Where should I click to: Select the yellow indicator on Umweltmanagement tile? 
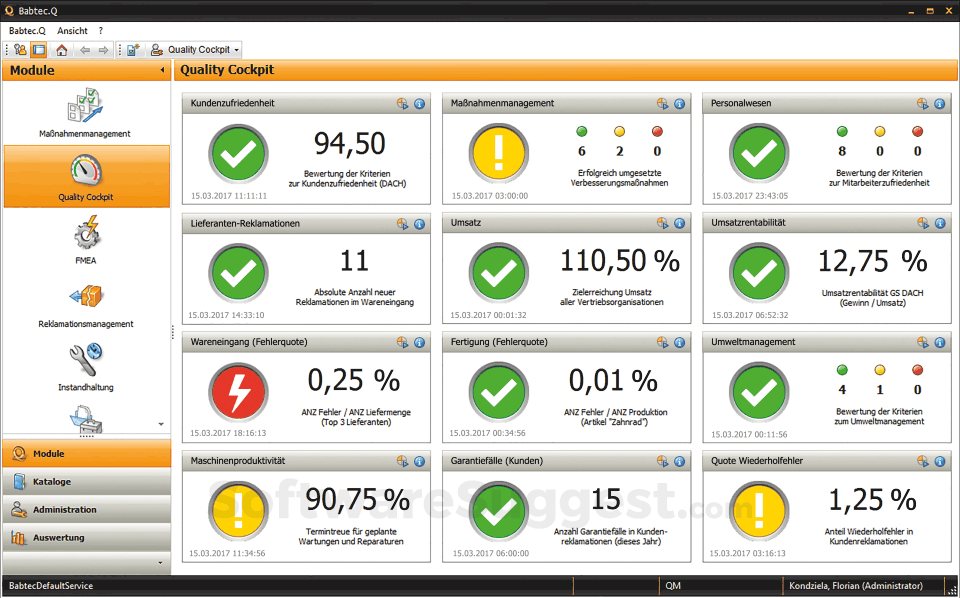(881, 369)
